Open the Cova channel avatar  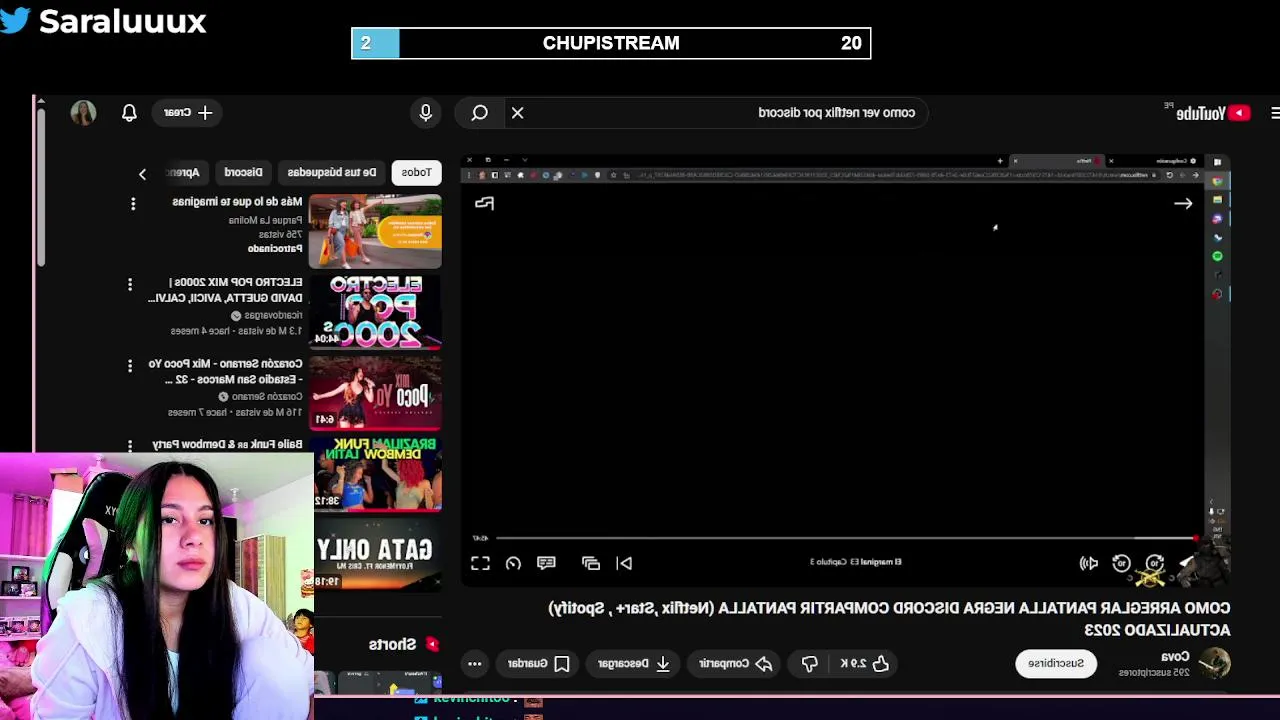tap(1214, 663)
